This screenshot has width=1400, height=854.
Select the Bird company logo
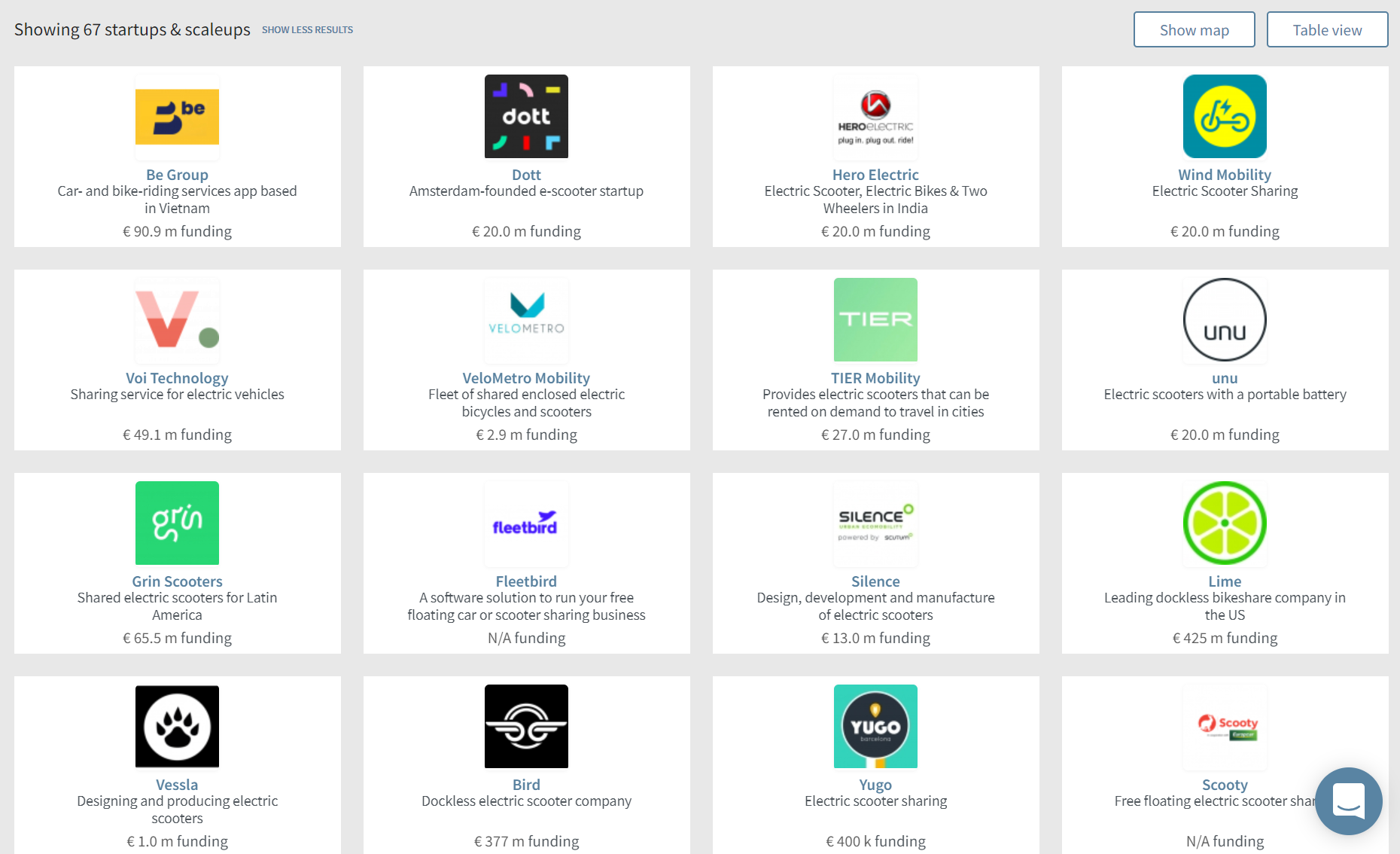point(526,726)
